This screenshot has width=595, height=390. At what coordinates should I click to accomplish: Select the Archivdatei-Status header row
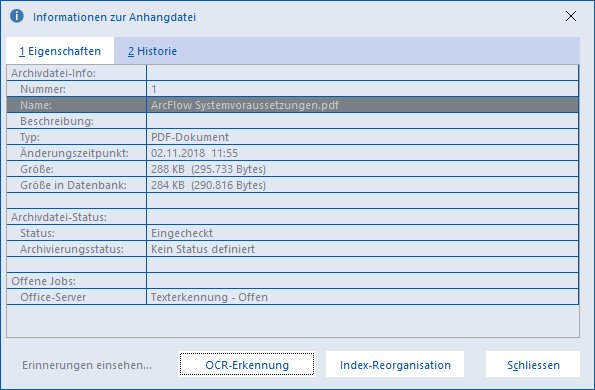293,217
